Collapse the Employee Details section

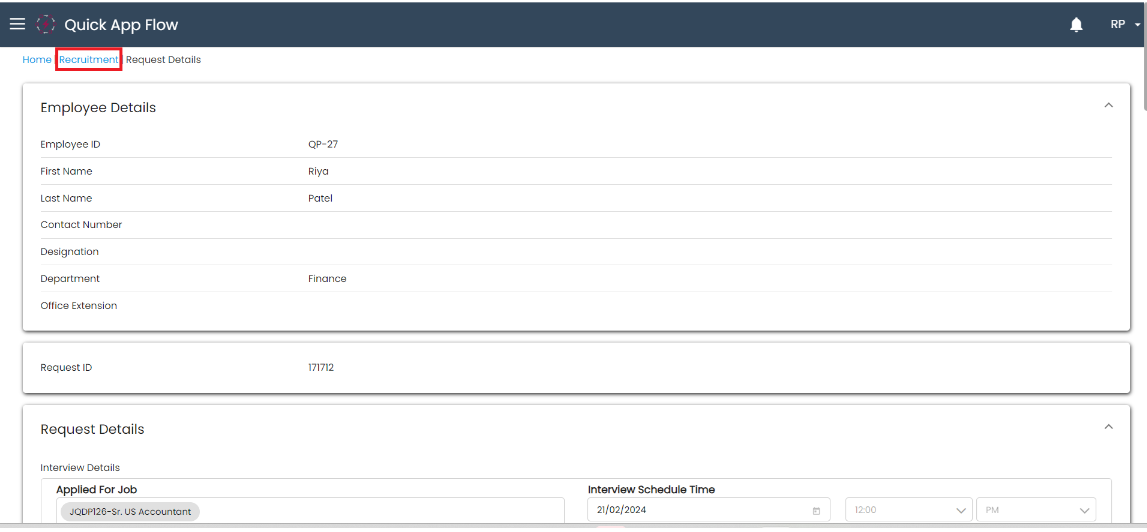tap(1108, 105)
